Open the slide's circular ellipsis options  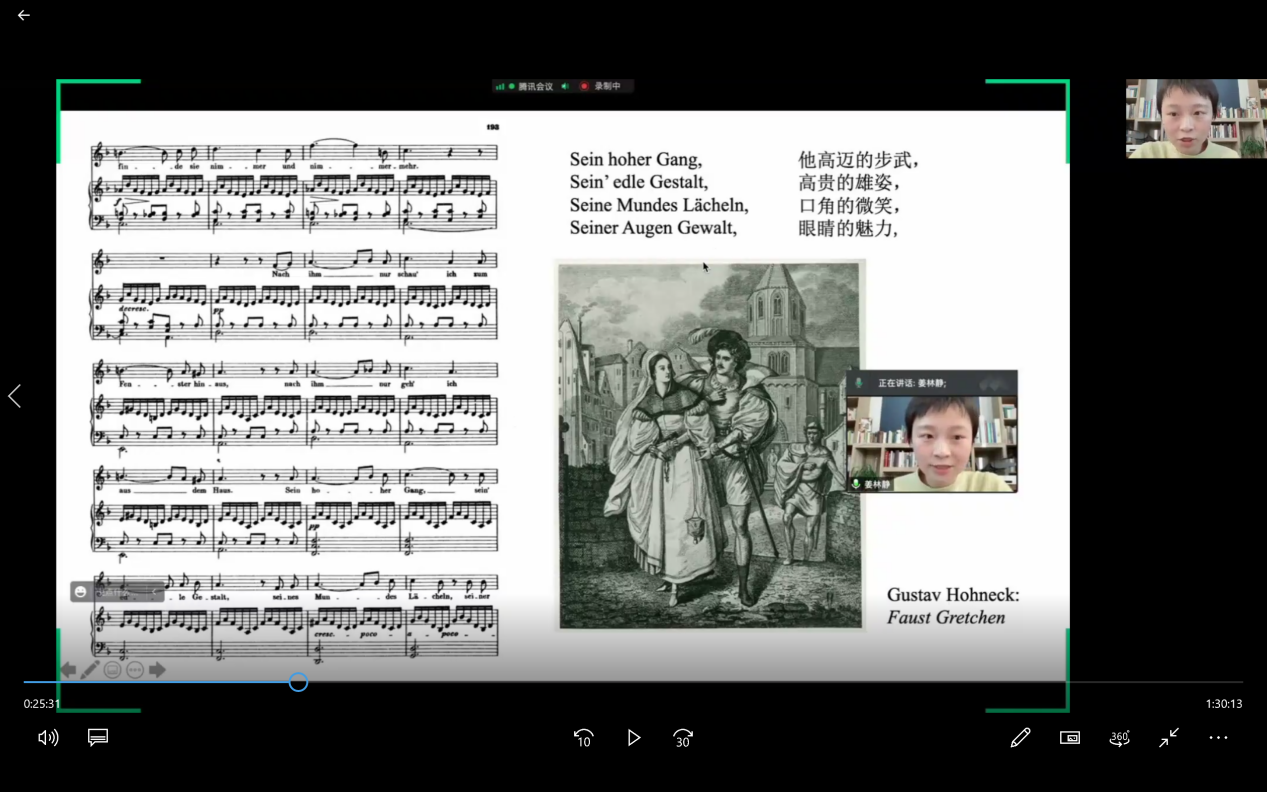tap(135, 670)
